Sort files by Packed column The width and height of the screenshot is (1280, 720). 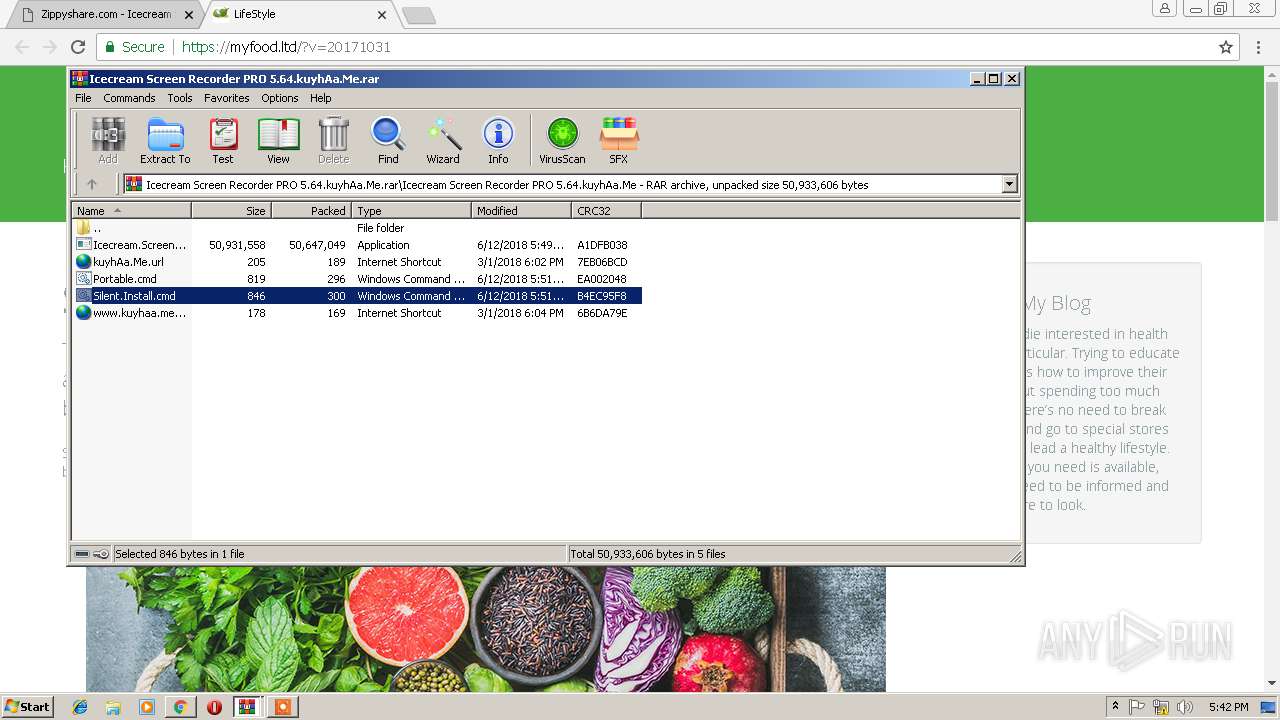click(x=311, y=211)
